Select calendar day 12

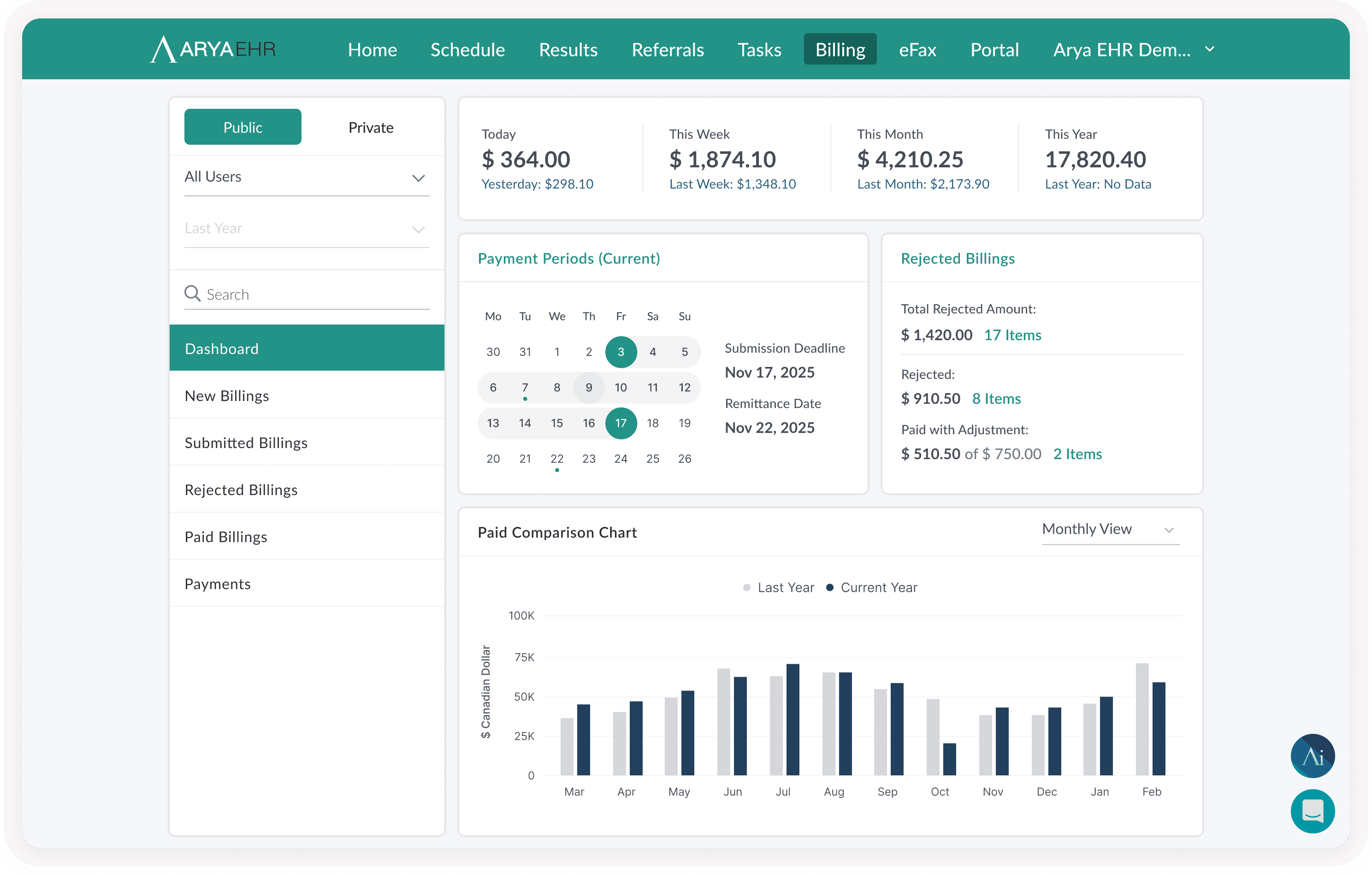(684, 387)
